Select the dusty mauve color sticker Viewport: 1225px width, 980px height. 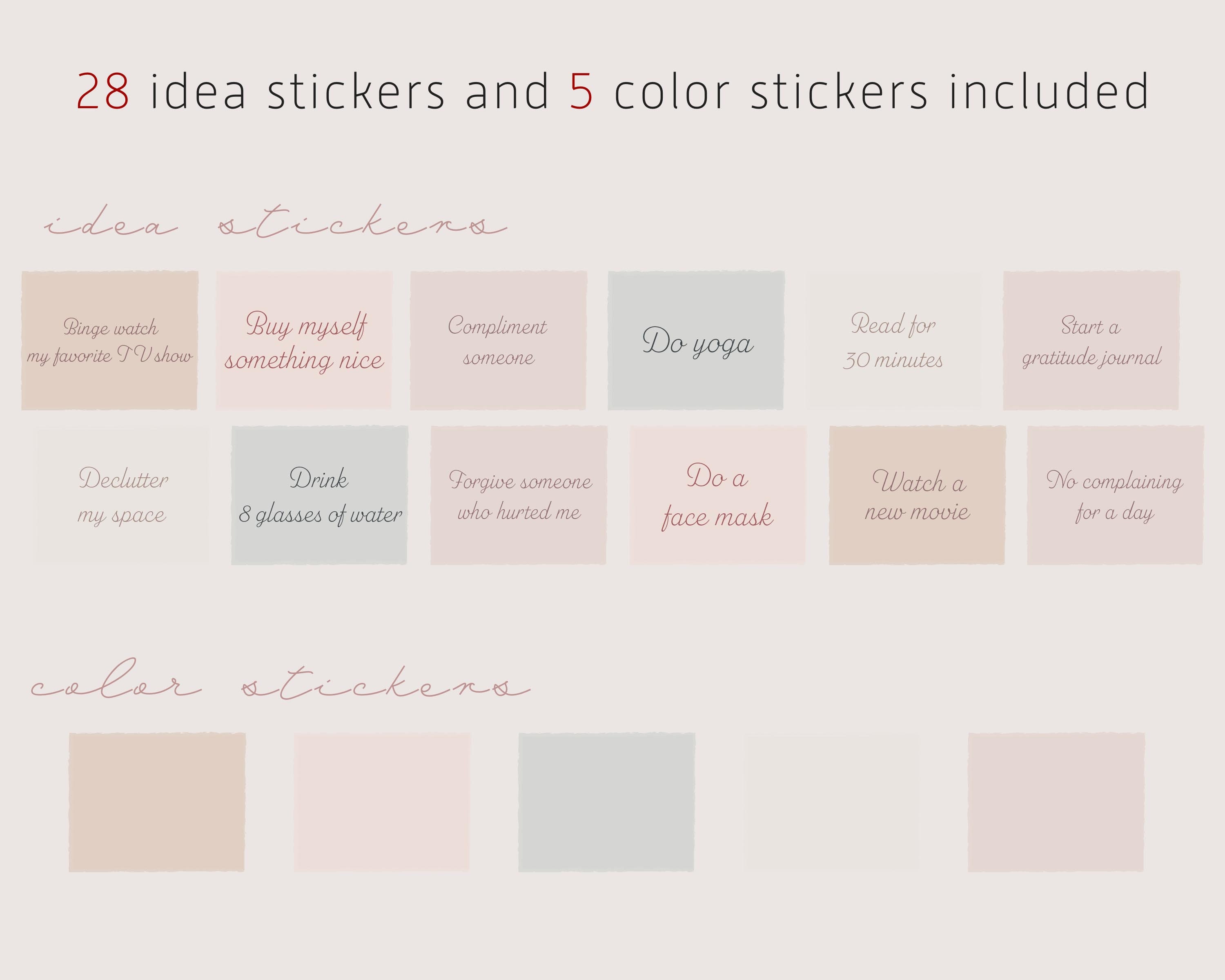1056,802
